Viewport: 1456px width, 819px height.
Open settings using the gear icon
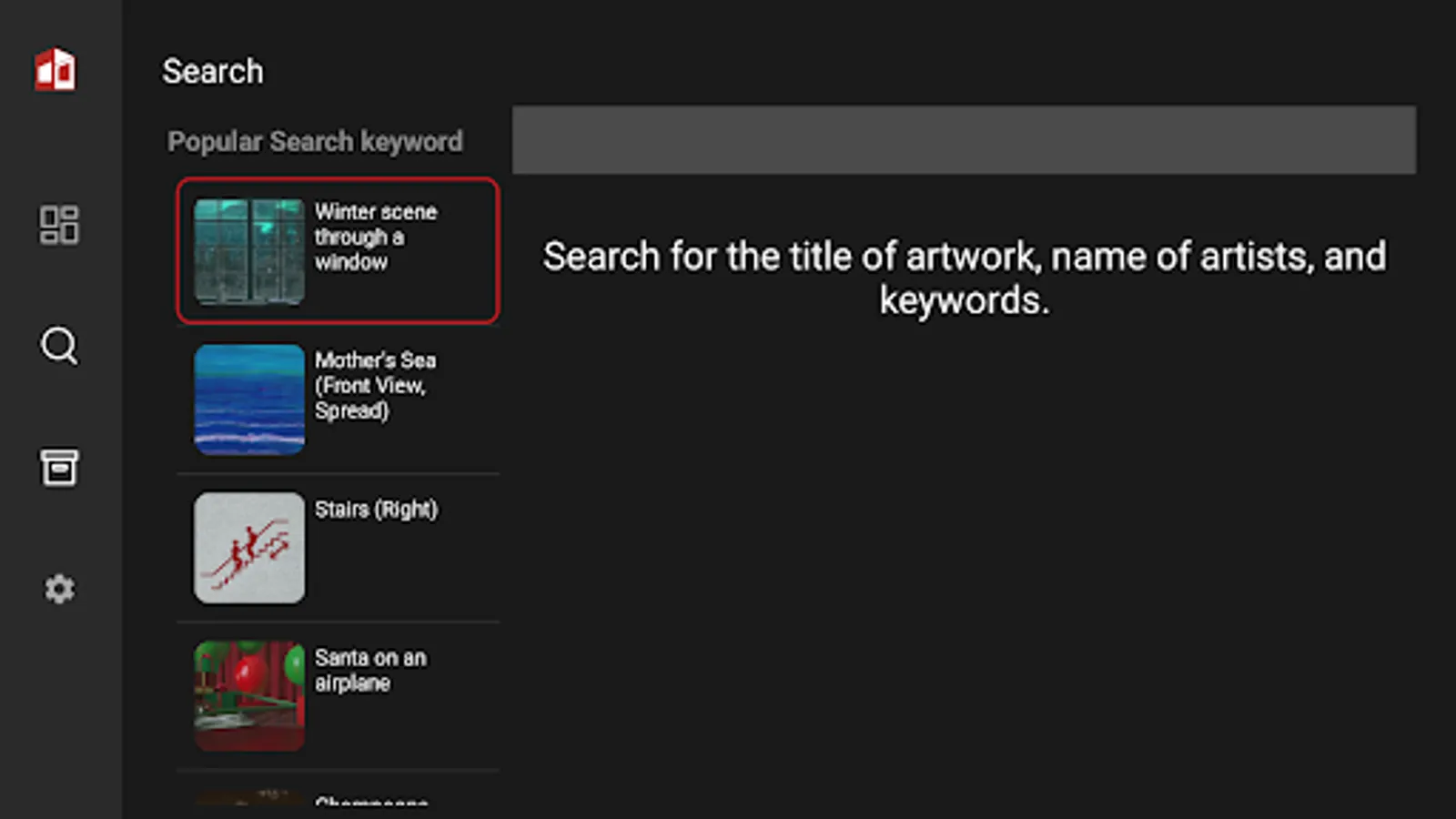pyautogui.click(x=59, y=589)
